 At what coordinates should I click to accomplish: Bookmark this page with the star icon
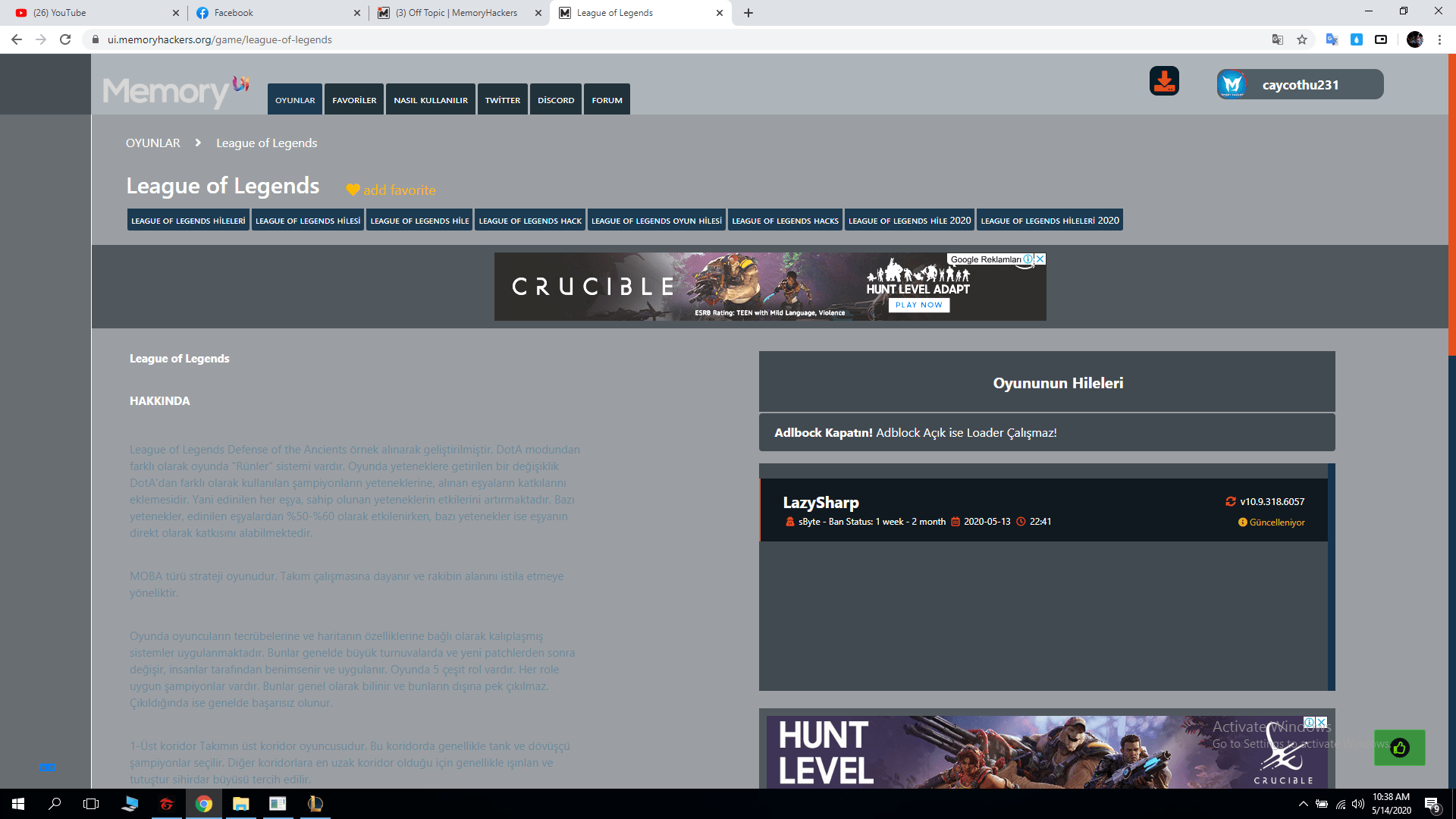[1302, 39]
